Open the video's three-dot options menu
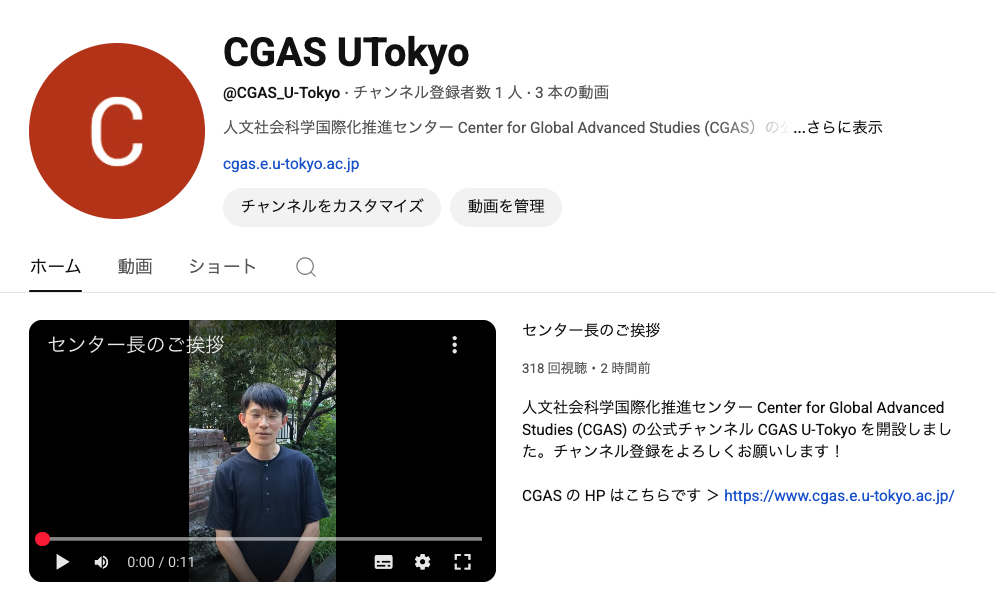The image size is (996, 608). click(x=454, y=345)
